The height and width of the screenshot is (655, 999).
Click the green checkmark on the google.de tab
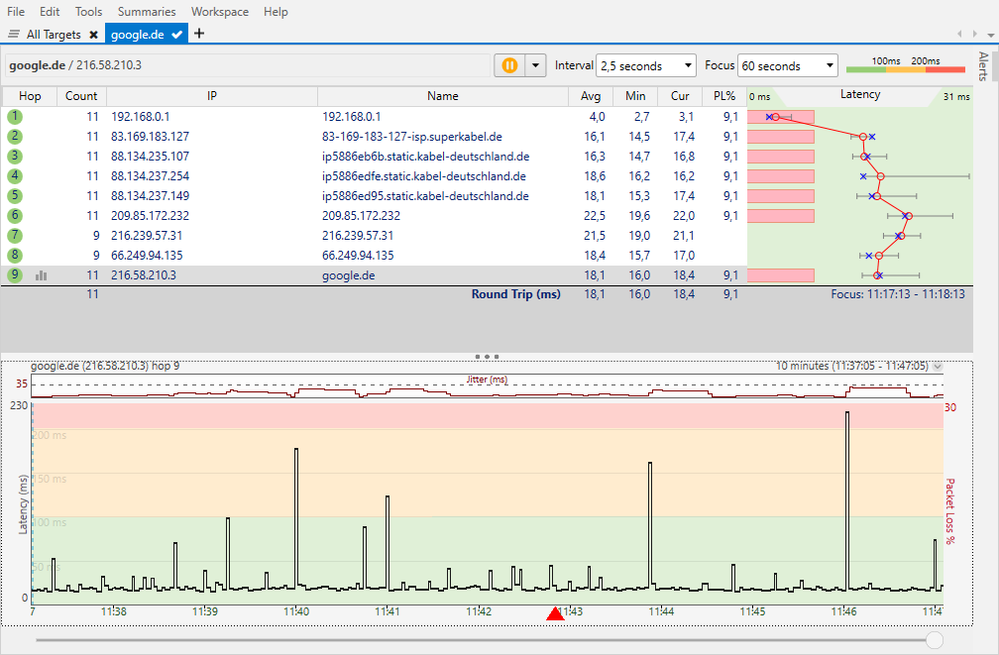175,33
